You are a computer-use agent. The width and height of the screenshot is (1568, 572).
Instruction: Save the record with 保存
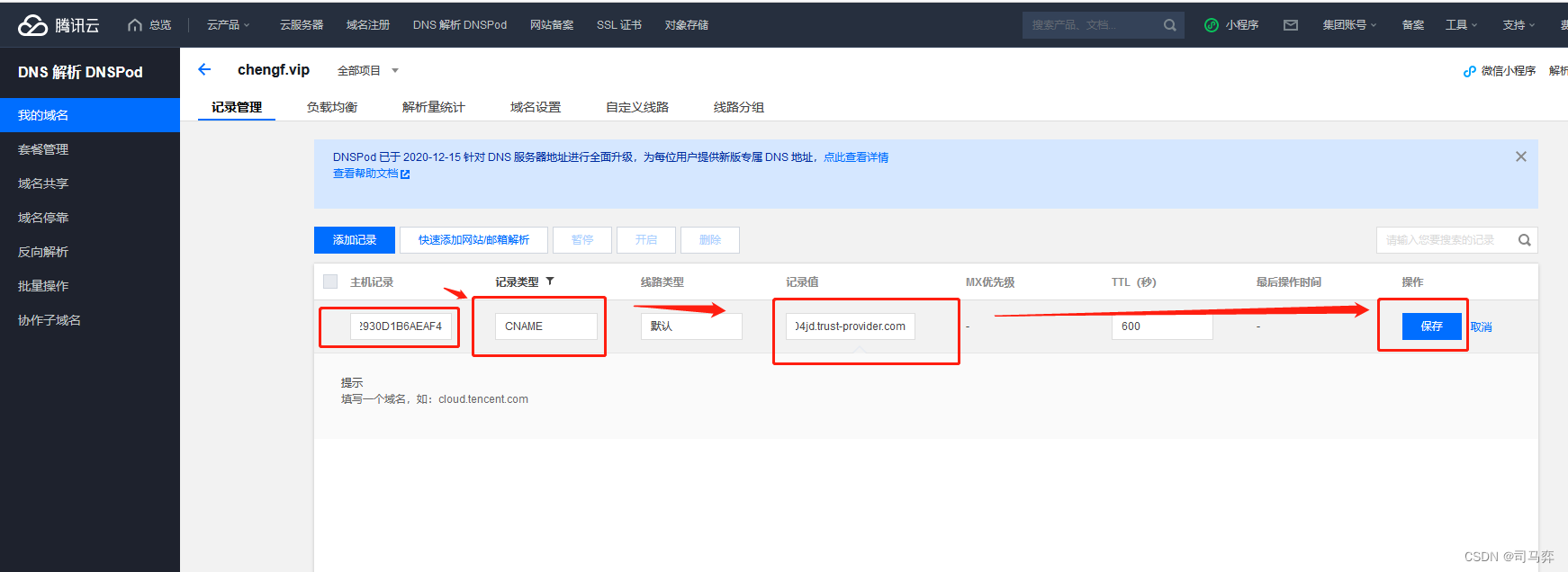tap(1431, 326)
